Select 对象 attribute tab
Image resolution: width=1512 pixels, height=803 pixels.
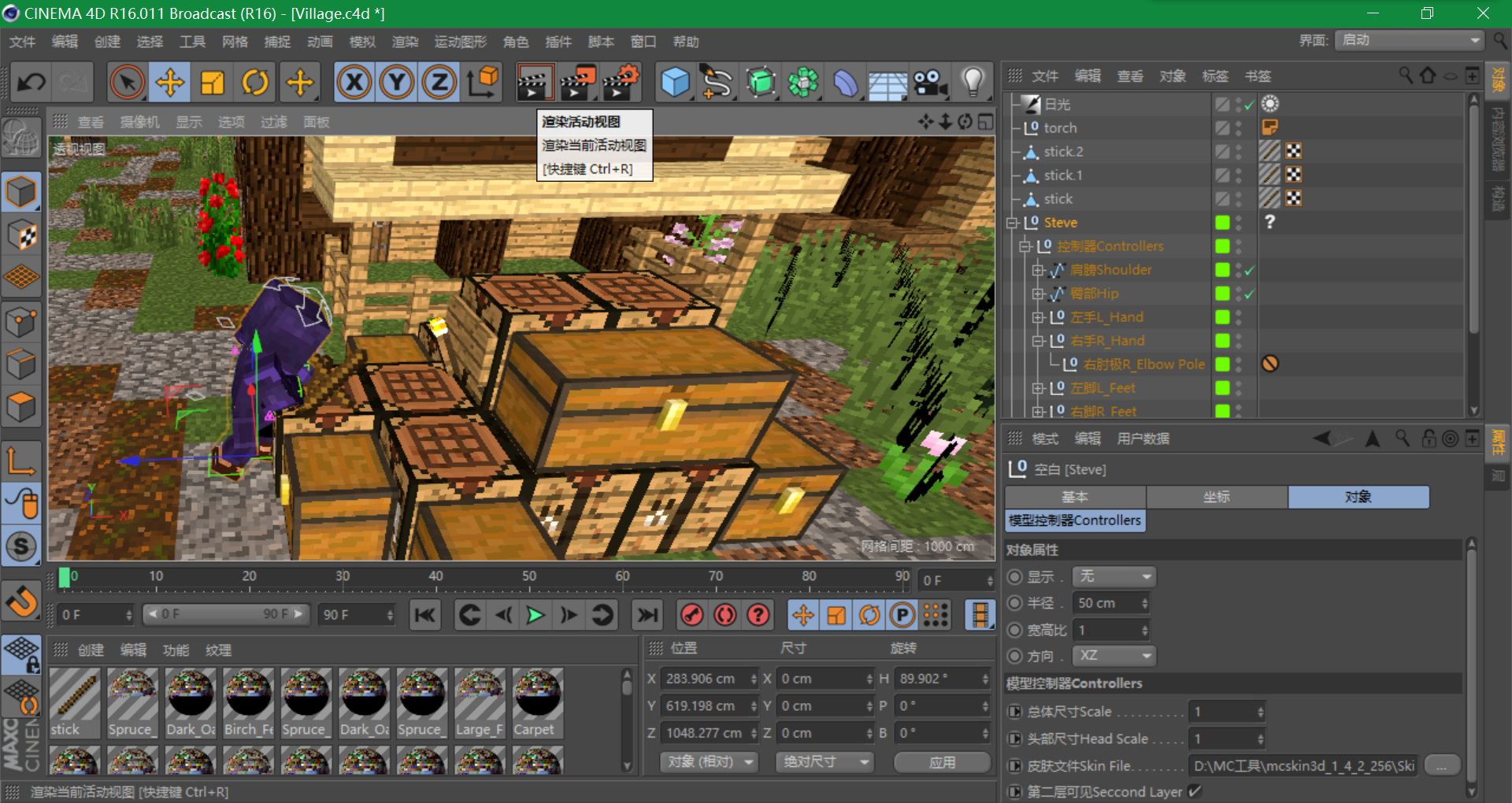1358,497
